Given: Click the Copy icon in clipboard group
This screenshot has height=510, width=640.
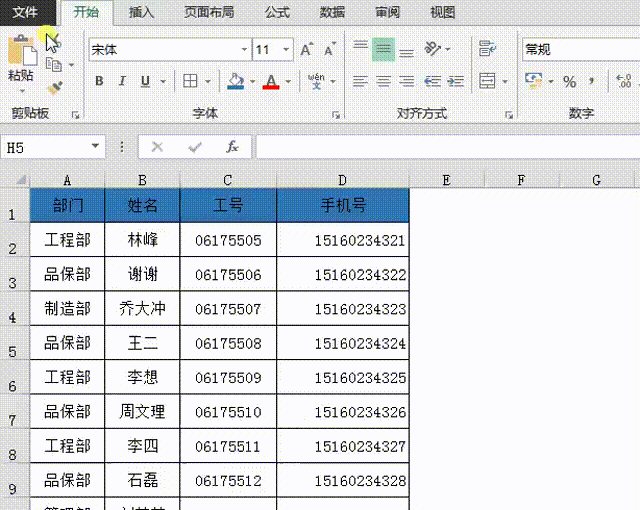Looking at the screenshot, I should tap(54, 66).
